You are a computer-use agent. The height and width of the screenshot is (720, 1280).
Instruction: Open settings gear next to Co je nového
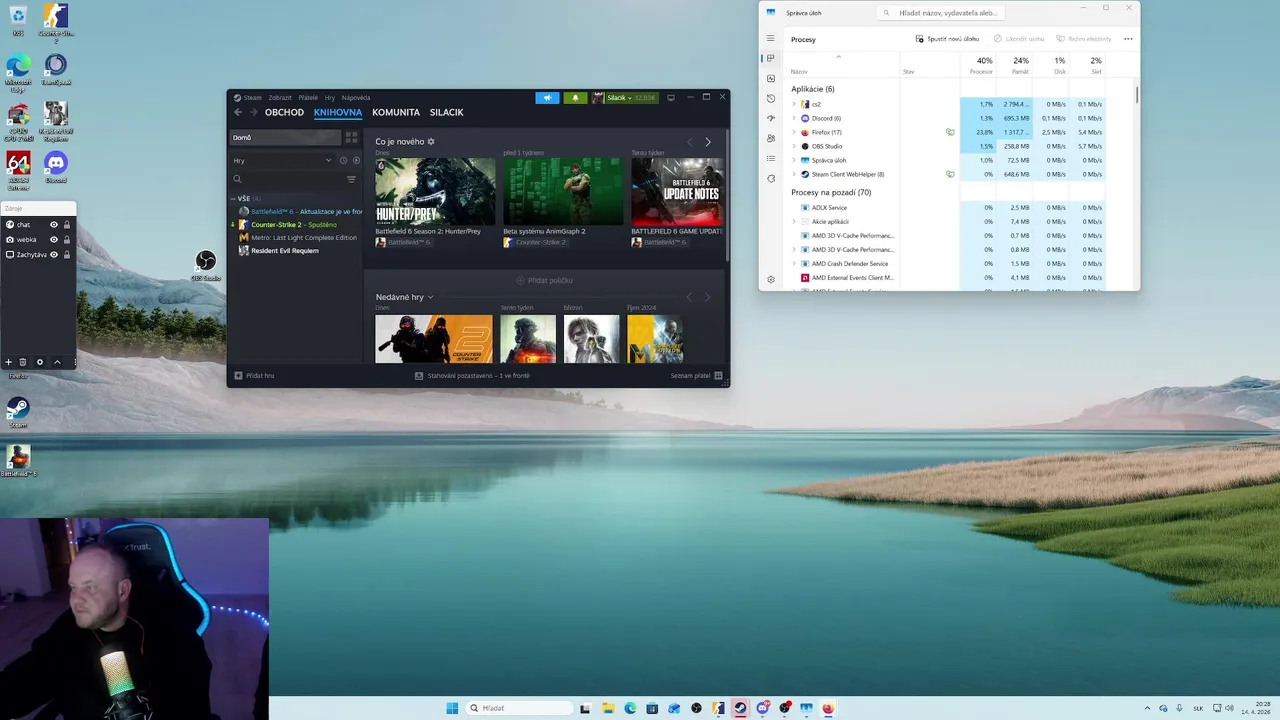pyautogui.click(x=431, y=142)
